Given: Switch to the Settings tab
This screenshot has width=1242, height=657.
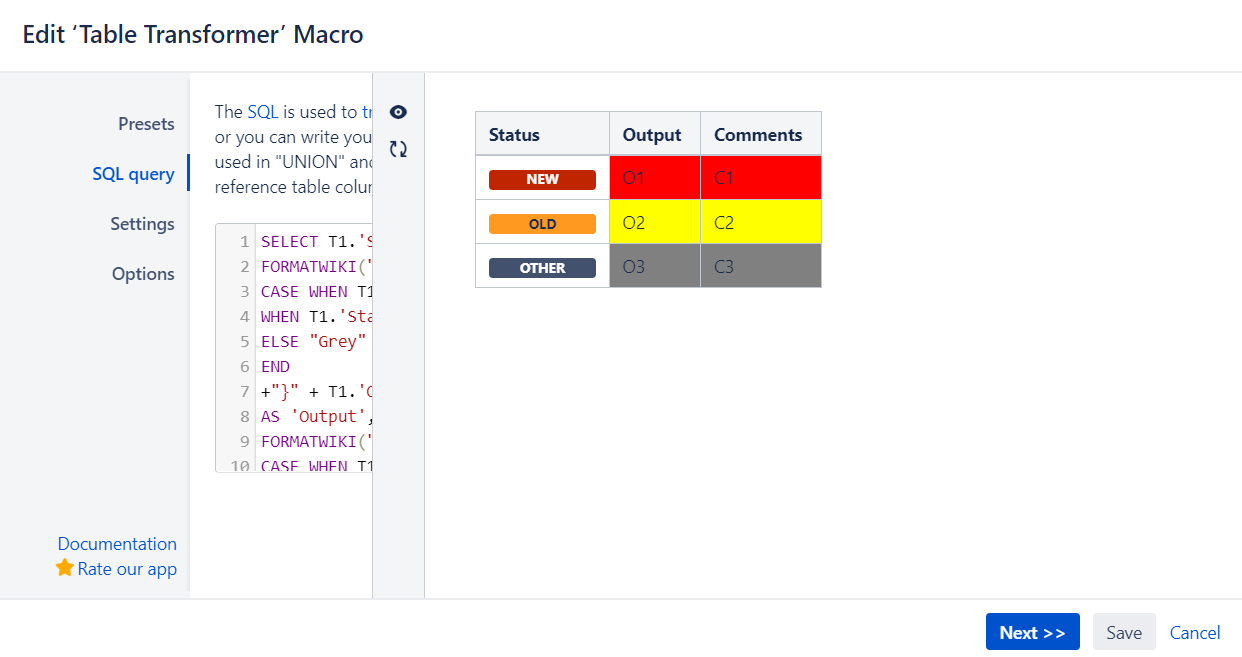Looking at the screenshot, I should coord(142,223).
